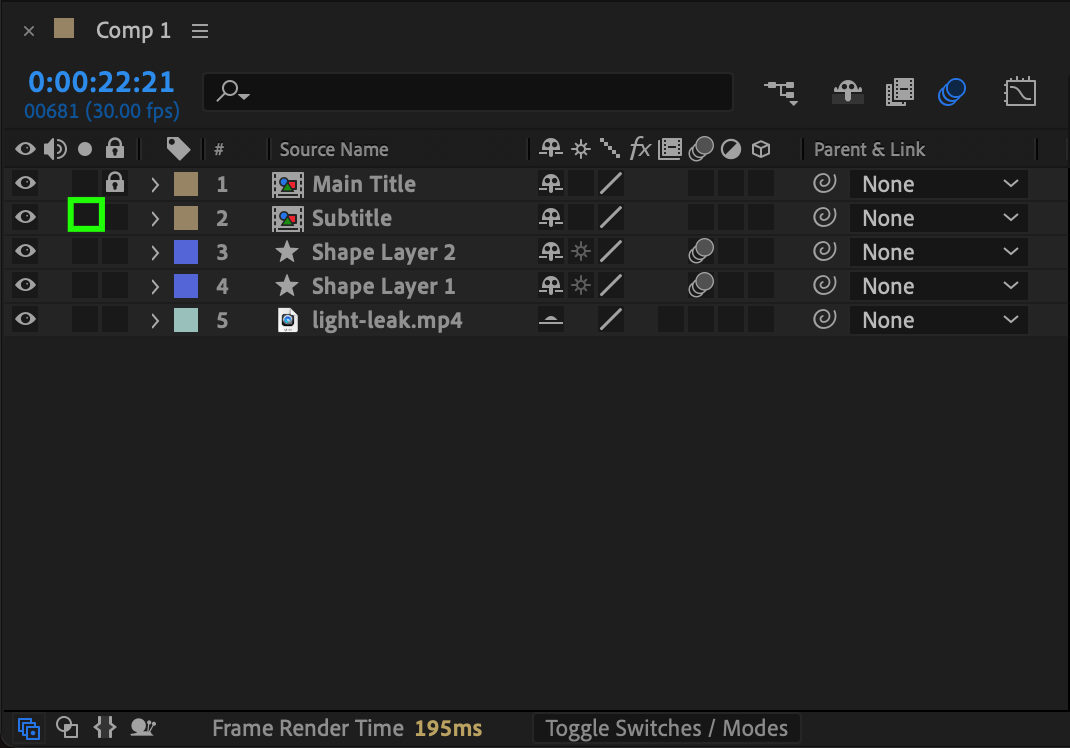The width and height of the screenshot is (1070, 748).
Task: Click the Lock column header icon
Action: click(115, 148)
